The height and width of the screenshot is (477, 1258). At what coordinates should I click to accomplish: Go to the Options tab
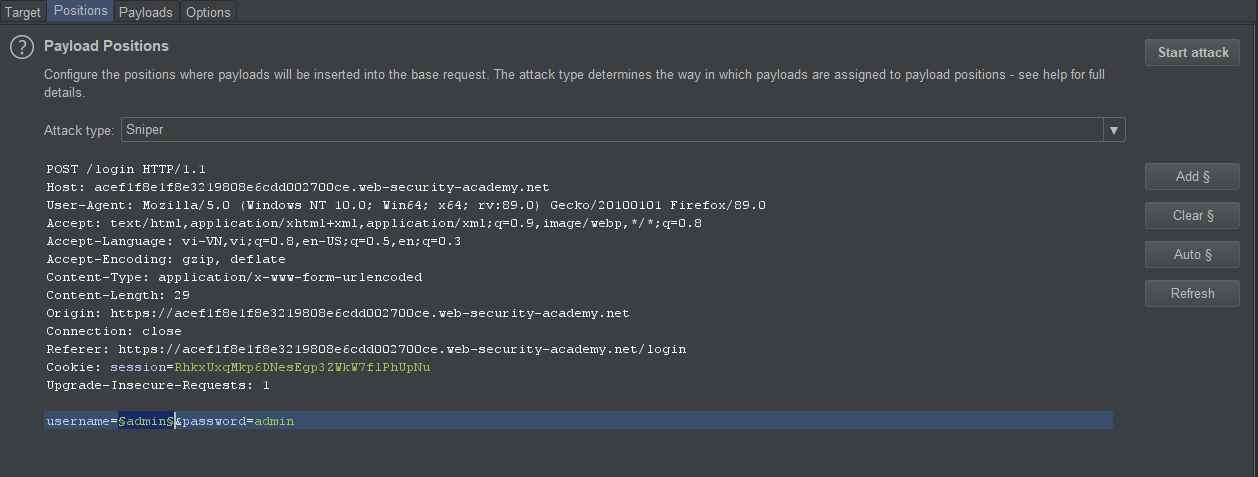[x=208, y=12]
